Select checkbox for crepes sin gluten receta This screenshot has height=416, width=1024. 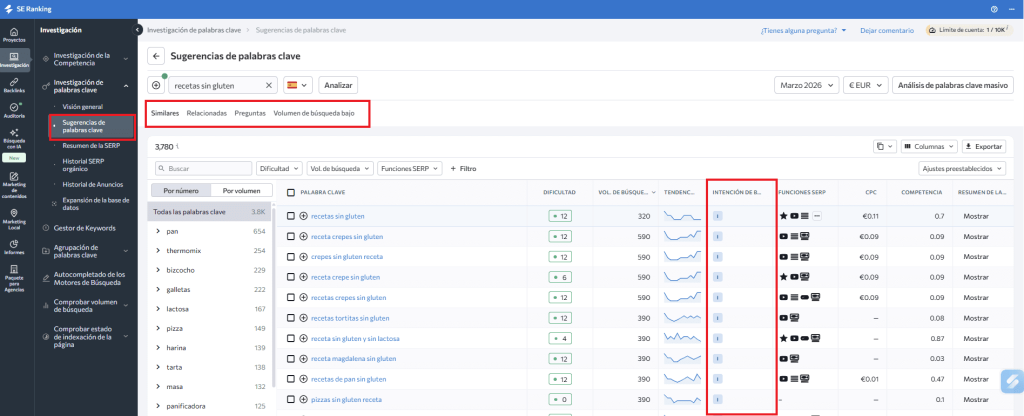[291, 257]
